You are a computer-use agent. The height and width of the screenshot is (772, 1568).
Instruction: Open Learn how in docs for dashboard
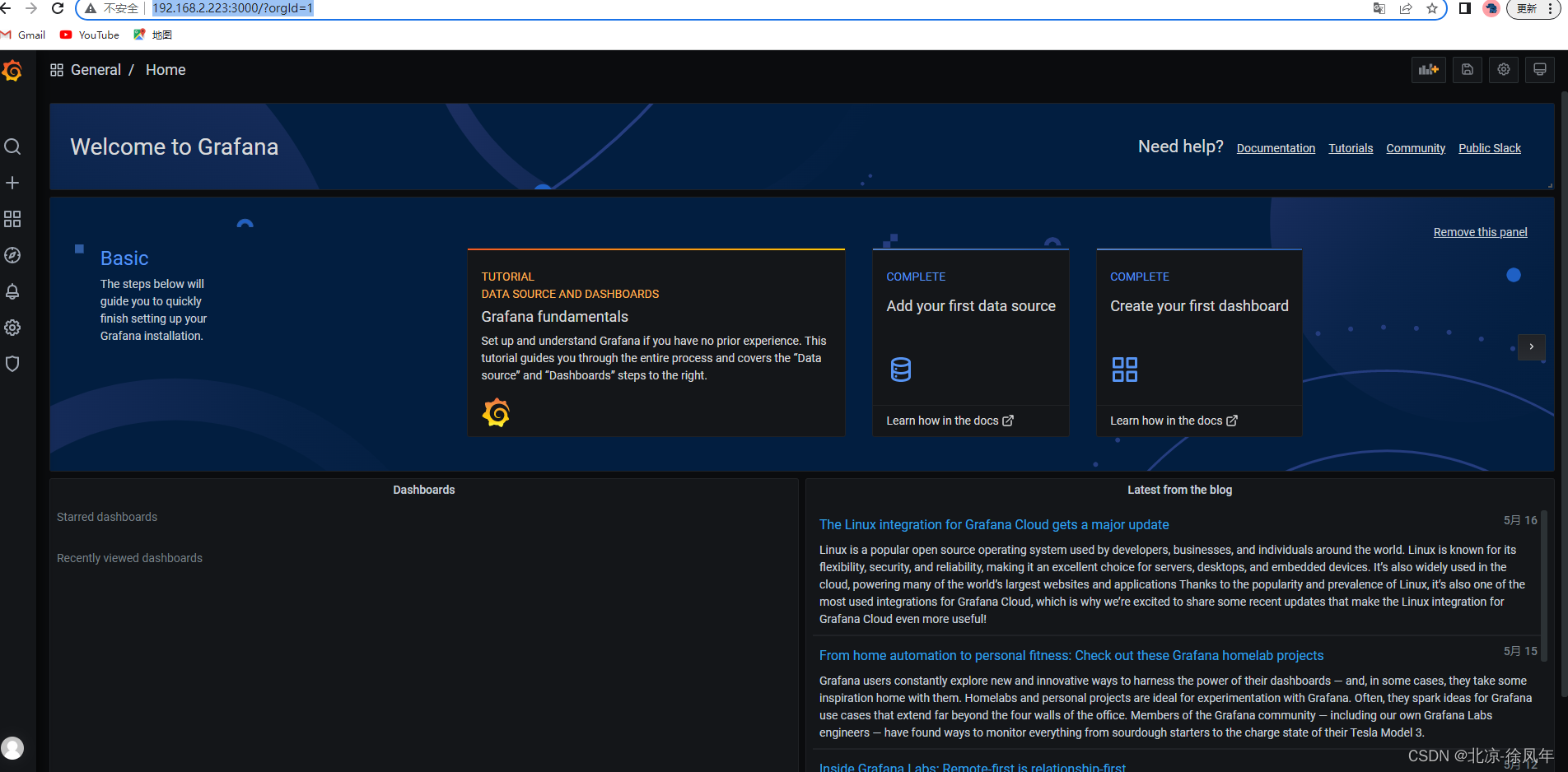tap(1174, 421)
